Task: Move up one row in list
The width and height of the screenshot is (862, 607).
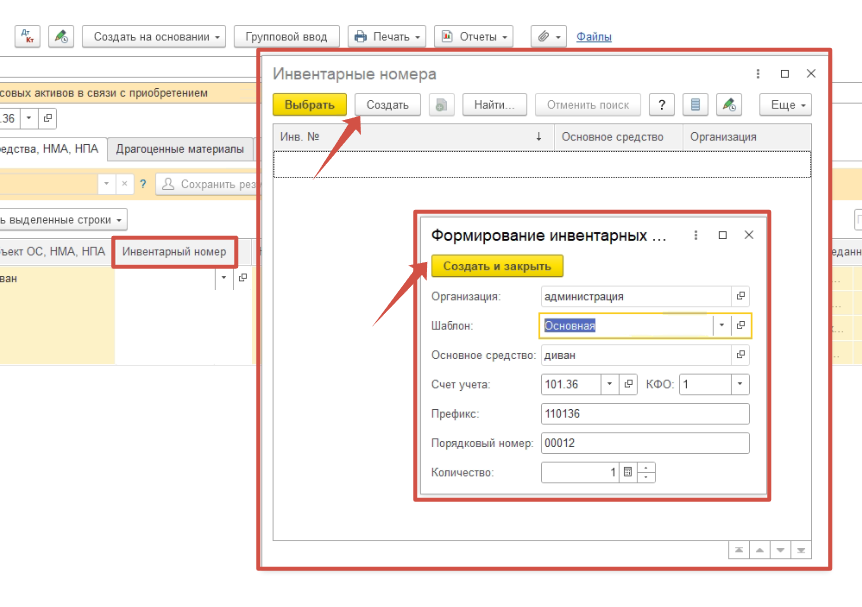Action: click(x=760, y=550)
